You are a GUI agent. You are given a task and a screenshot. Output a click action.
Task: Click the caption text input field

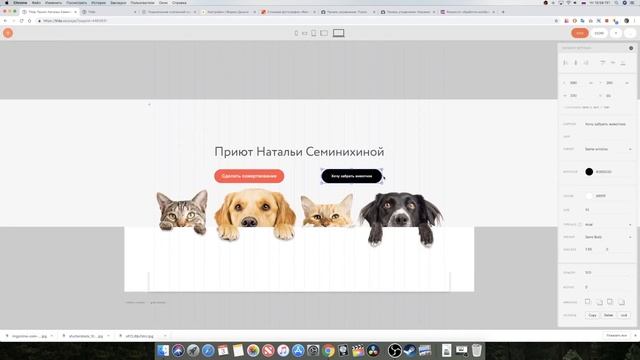(608, 124)
